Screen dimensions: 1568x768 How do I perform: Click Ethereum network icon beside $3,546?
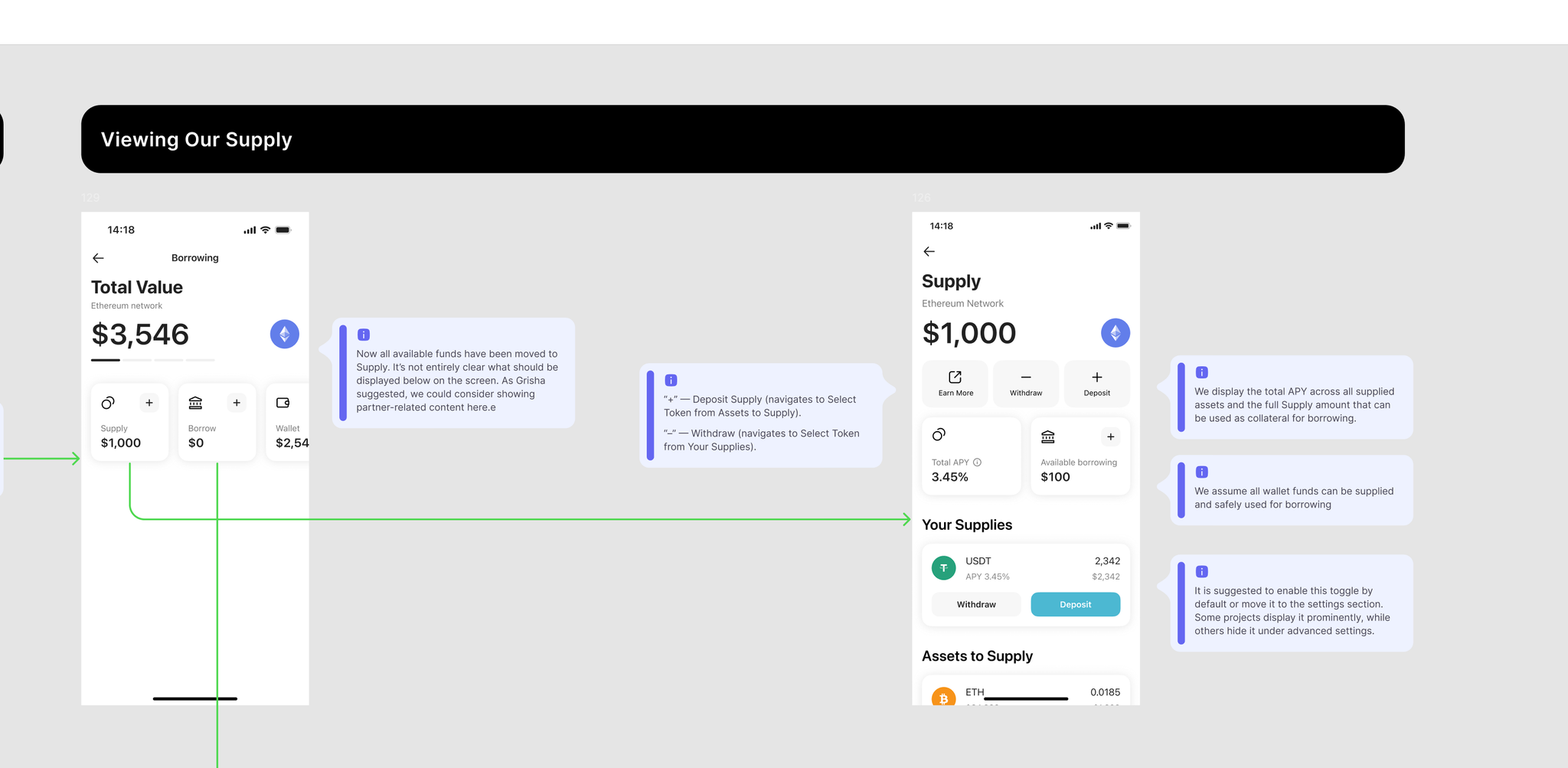click(284, 334)
